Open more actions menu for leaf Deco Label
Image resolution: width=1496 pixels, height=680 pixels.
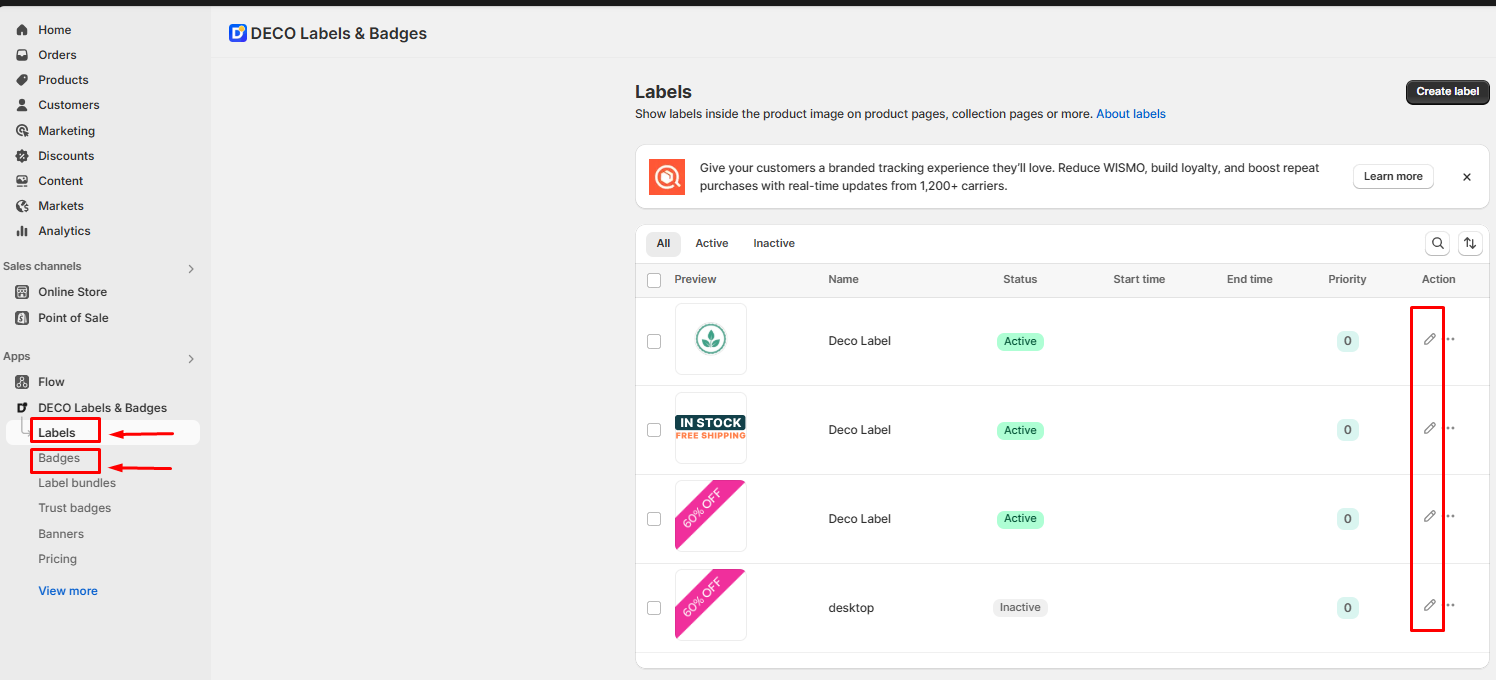(x=1451, y=339)
